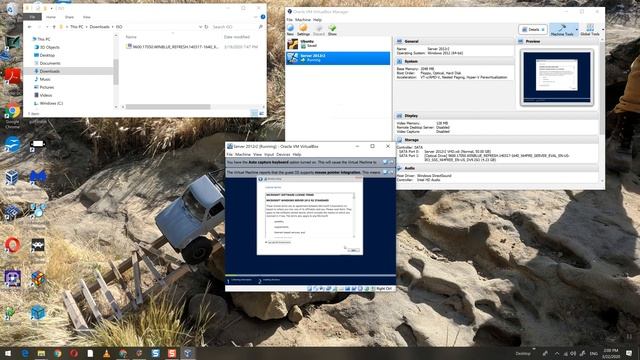Click This PC in the address breadcrumb
Screen dimensions: 640x360
[76, 27]
